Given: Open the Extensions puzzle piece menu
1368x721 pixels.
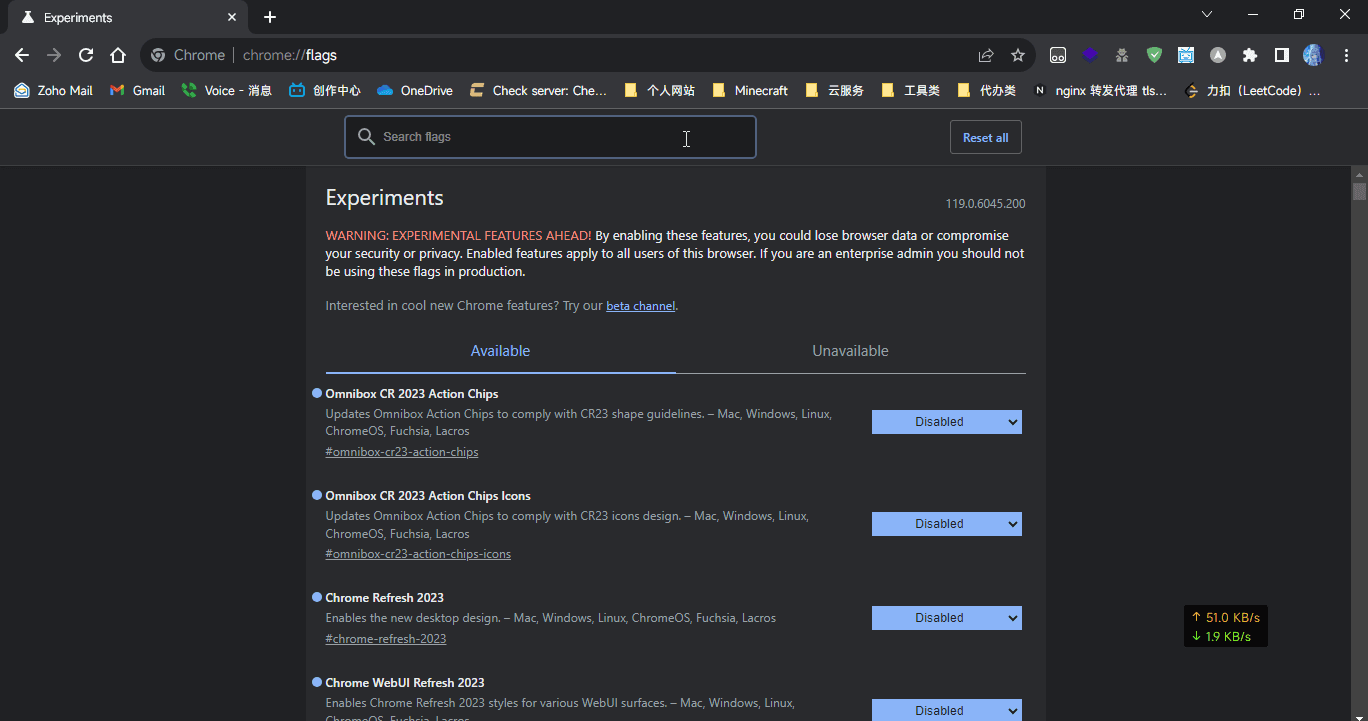Looking at the screenshot, I should point(1250,55).
